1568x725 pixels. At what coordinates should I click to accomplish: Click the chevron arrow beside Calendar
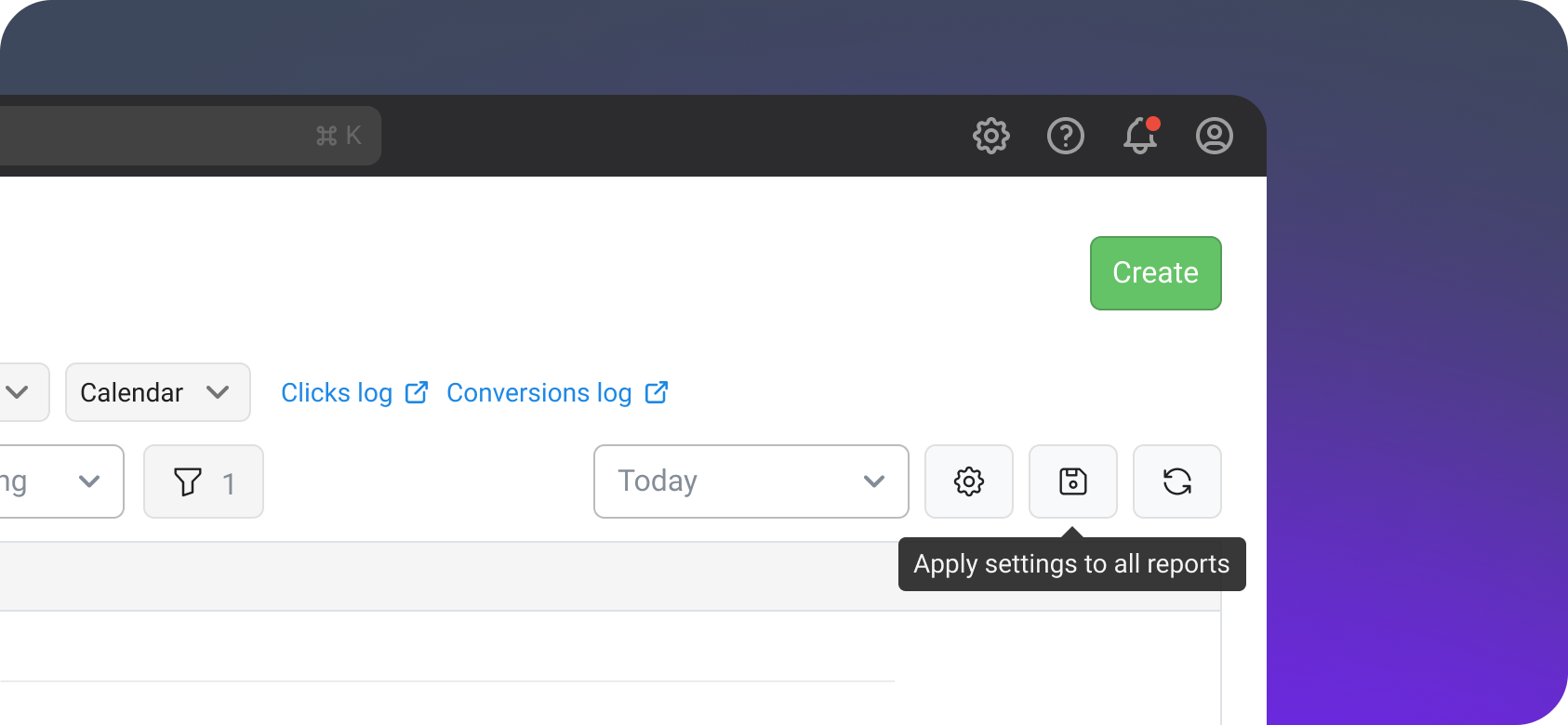click(218, 392)
